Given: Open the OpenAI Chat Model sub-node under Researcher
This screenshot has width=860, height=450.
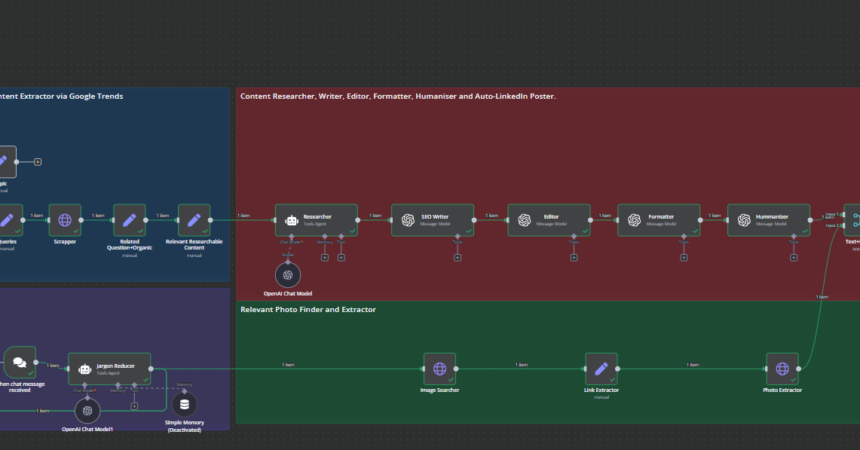Looking at the screenshot, I should coord(288,275).
